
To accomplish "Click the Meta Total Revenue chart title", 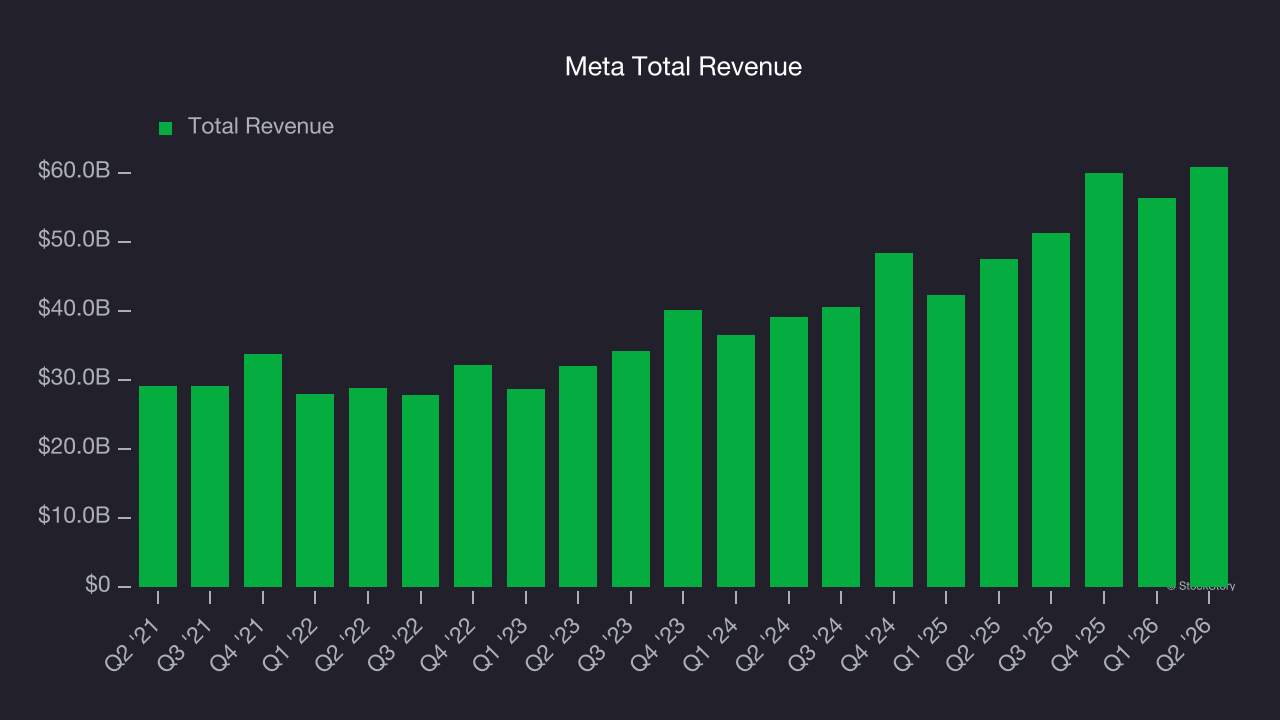I will (683, 67).
